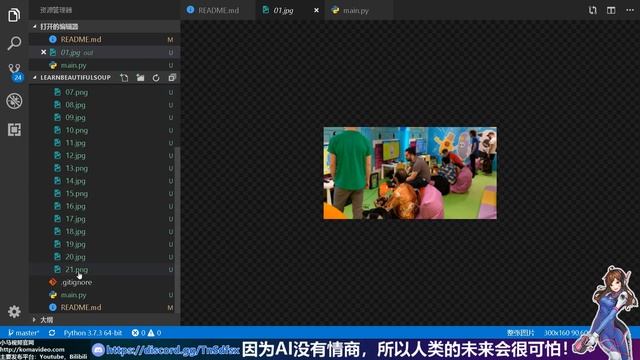The image size is (640, 360).
Task: Click the Open Changes icon in editor title
Action: (x=593, y=10)
